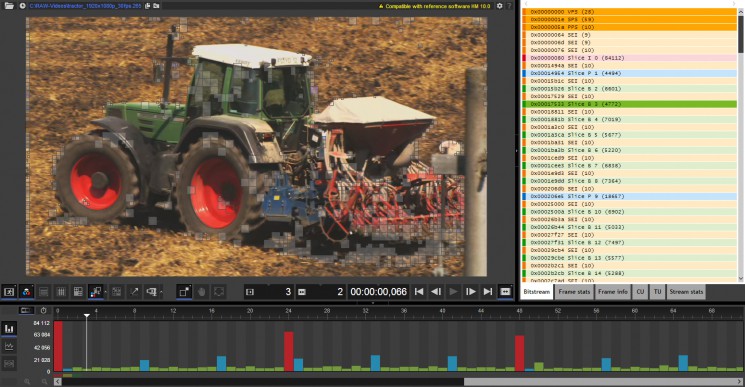Step forward to the next frame

pyautogui.click(x=470, y=292)
